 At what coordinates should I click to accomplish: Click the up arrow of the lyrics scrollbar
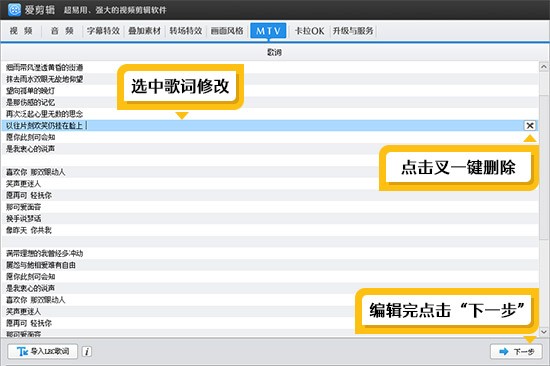pos(544,67)
